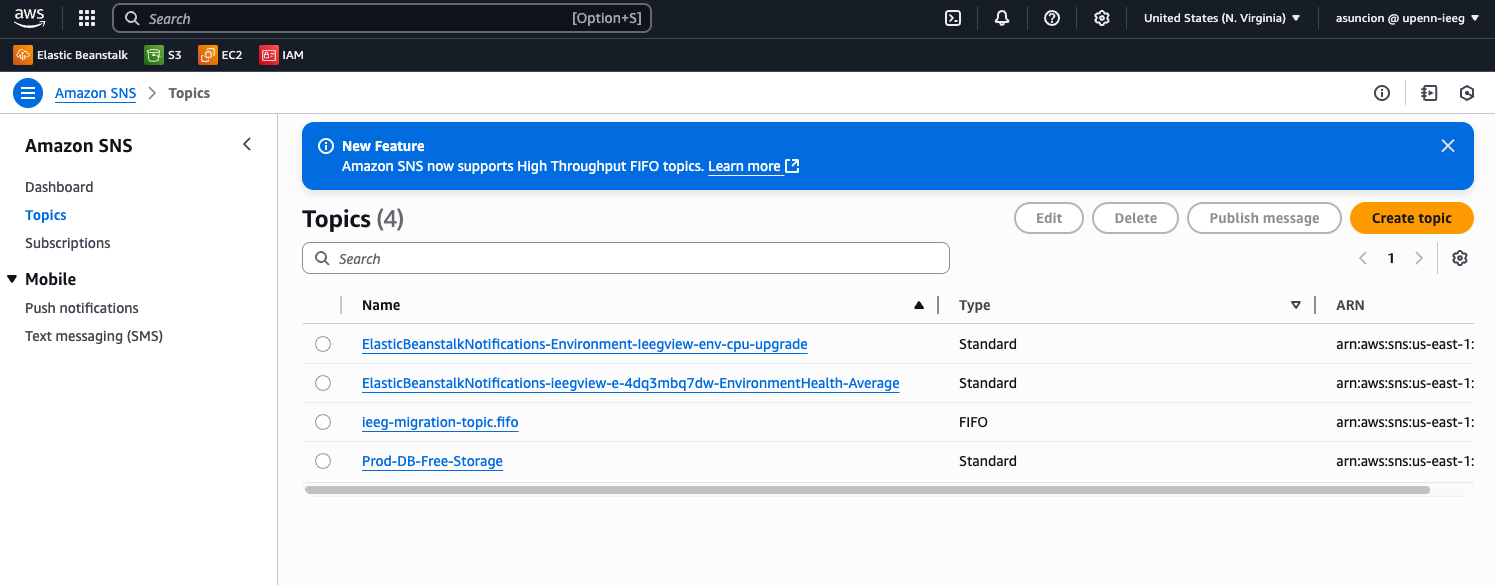The height and width of the screenshot is (585, 1495).
Task: Click the hexagon icon beside the breadcrumb
Action: (1467, 93)
